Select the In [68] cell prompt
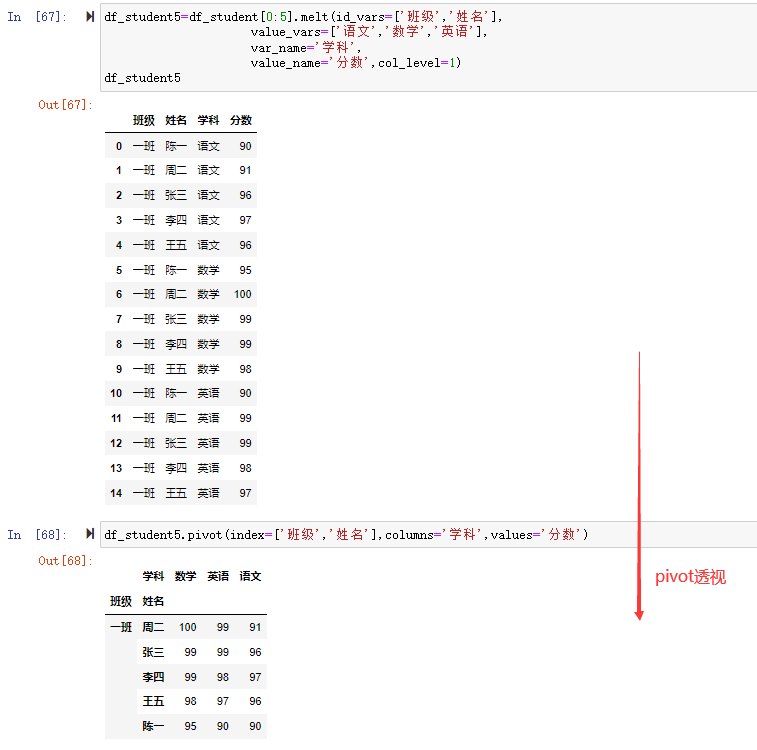This screenshot has width=757, height=750. (37, 535)
